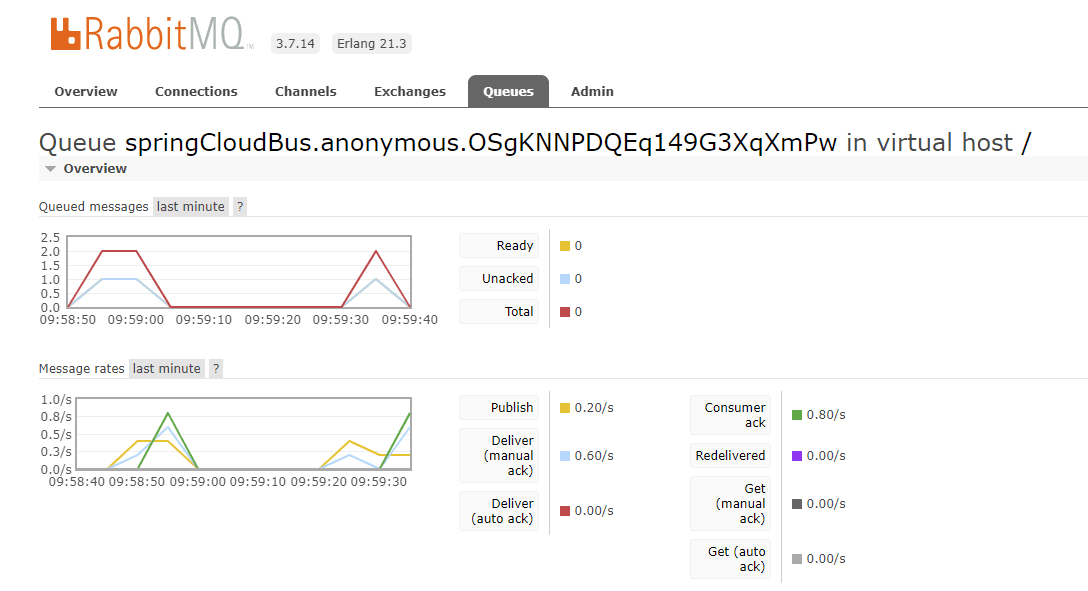Click the Publish label
The width and height of the screenshot is (1088, 591).
(x=499, y=408)
